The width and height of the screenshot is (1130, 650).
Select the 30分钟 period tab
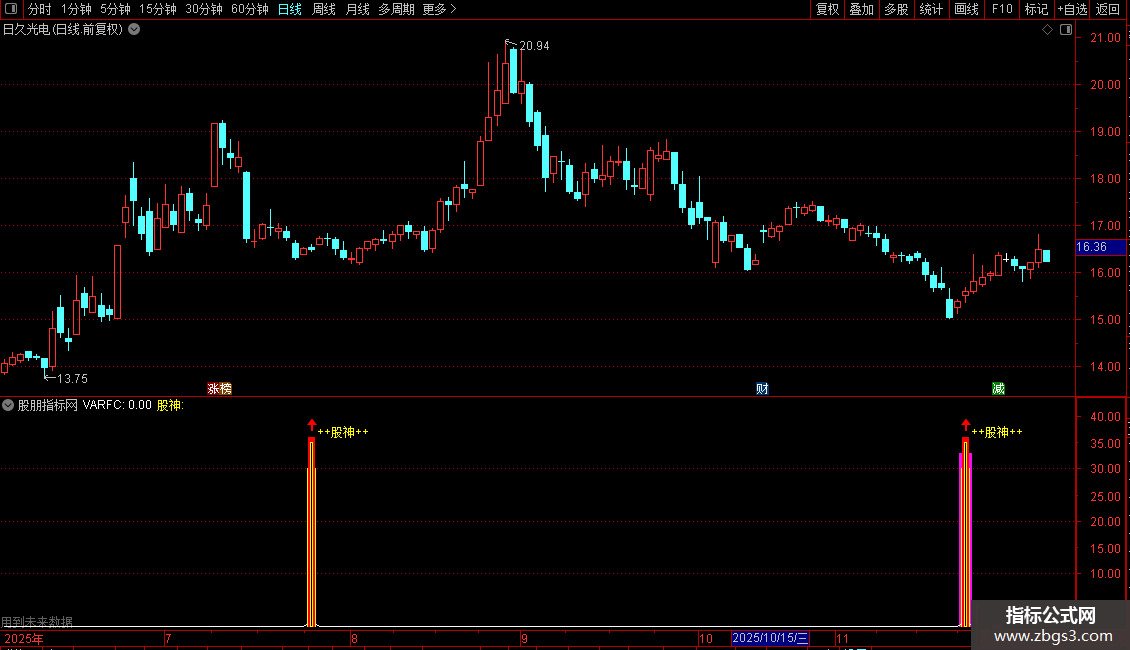tap(203, 9)
